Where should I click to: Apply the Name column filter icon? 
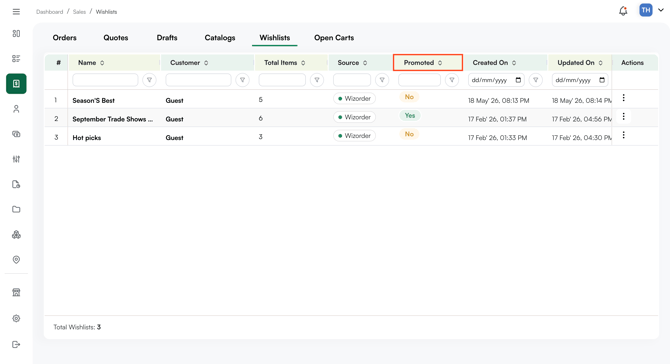(149, 80)
